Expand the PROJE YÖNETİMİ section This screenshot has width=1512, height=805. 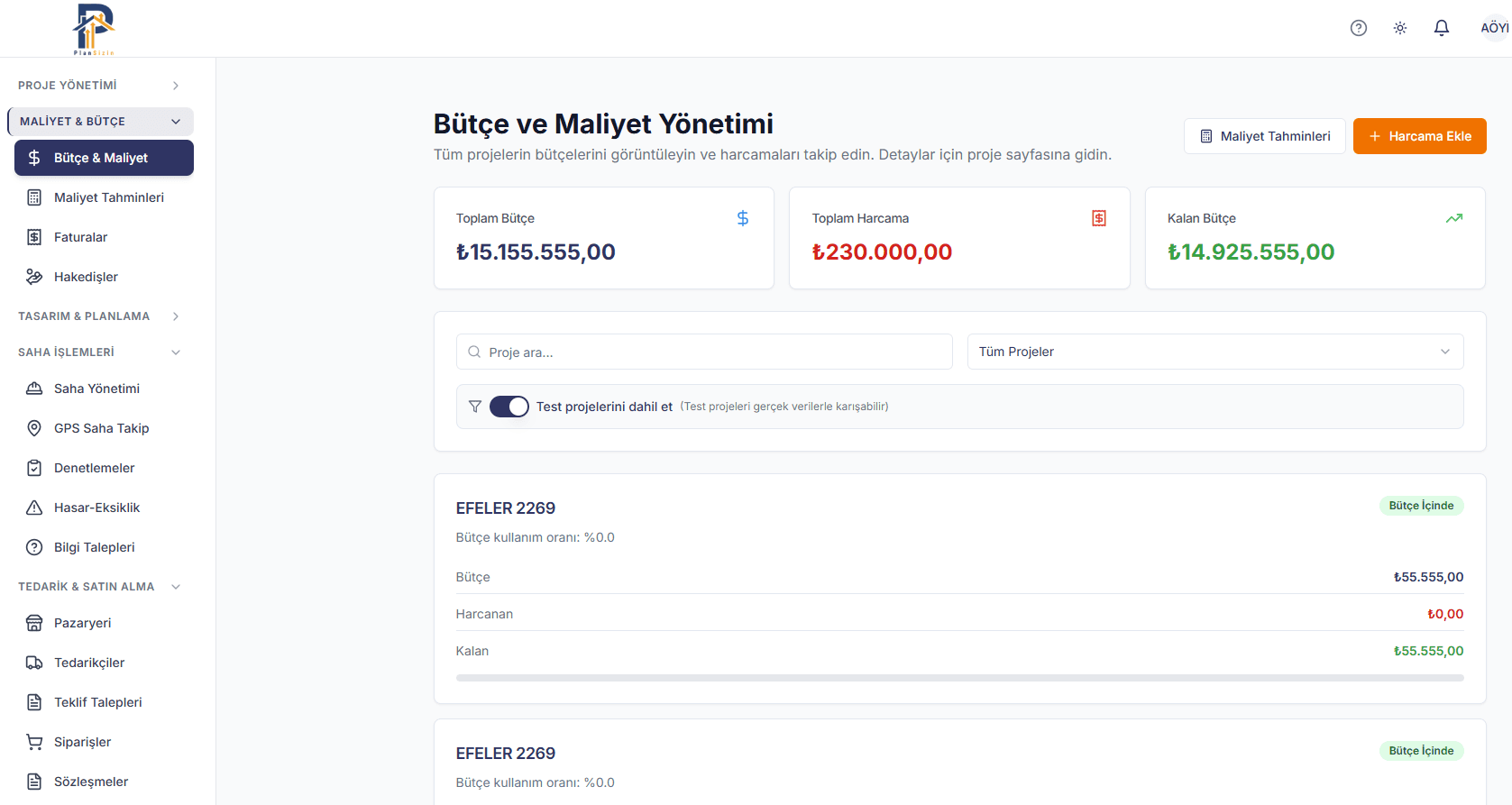point(100,86)
